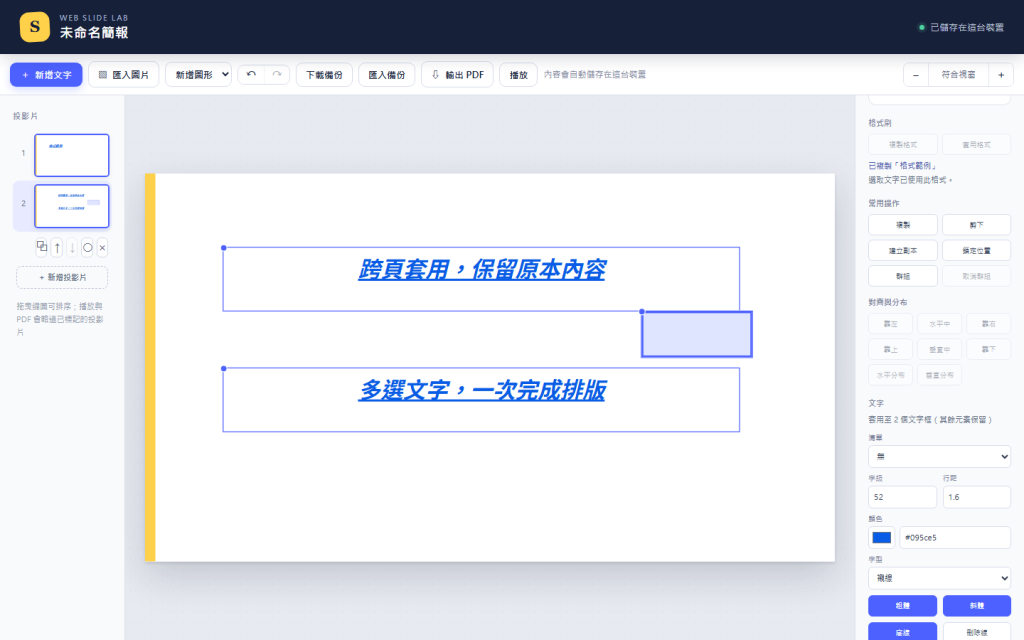Screen dimensions: 1024x640
Task: Open the 新增圖形 shape dropdown
Action: (x=199, y=74)
